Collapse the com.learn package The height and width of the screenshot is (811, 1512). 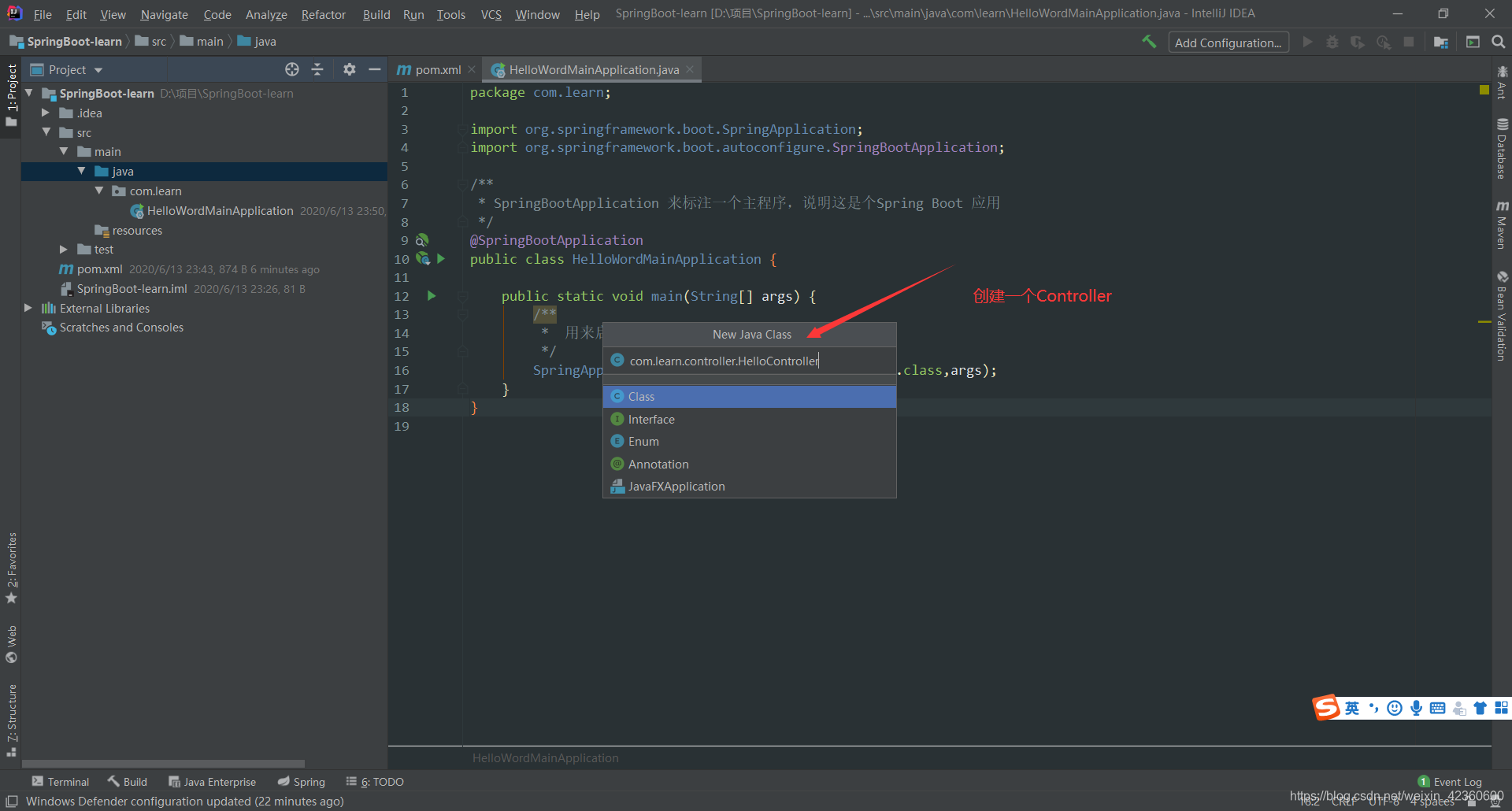[98, 191]
